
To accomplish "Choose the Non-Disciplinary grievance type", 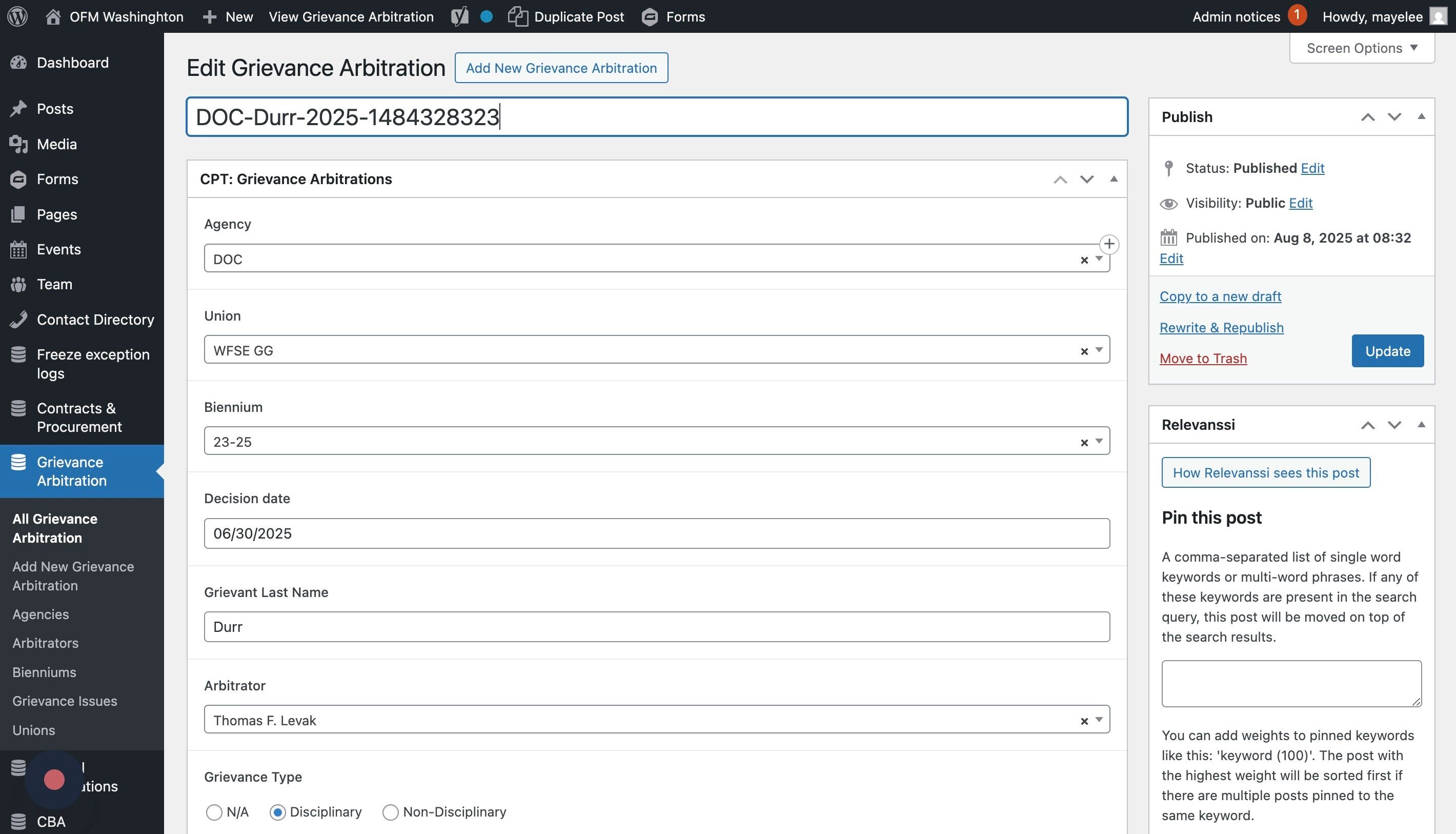I will click(x=390, y=811).
